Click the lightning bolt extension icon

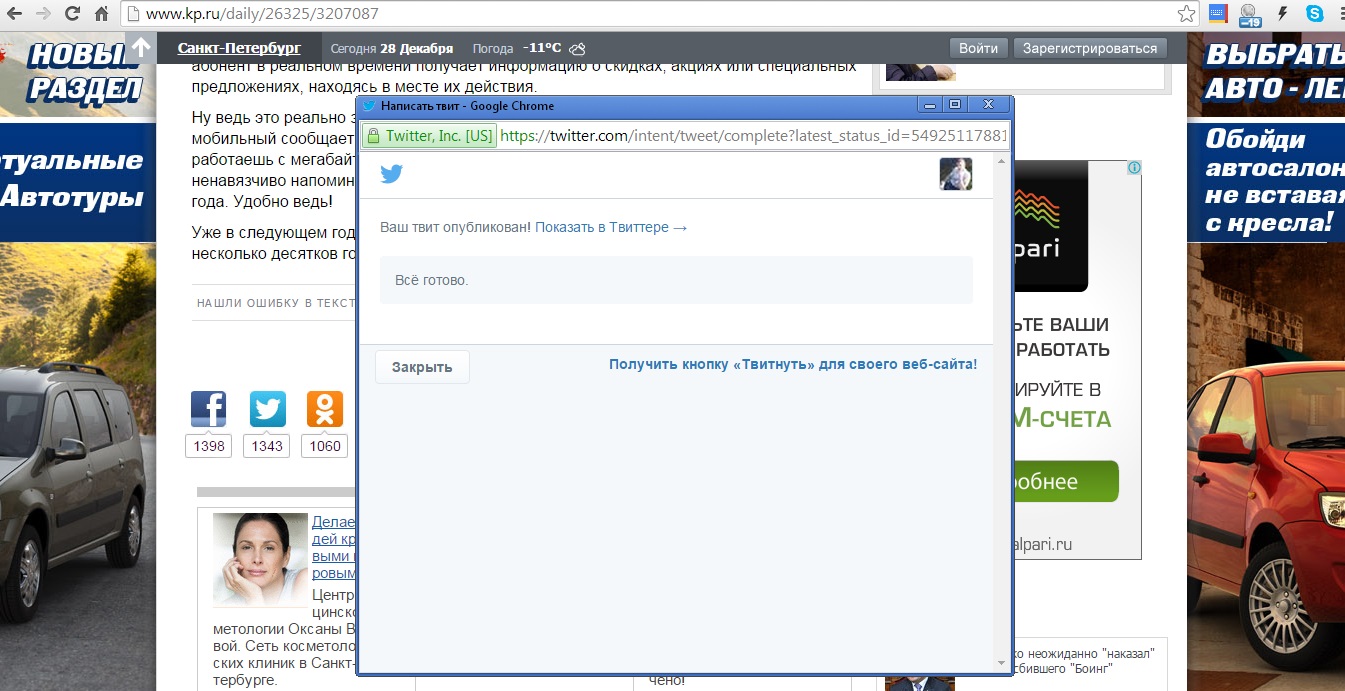[x=1283, y=14]
